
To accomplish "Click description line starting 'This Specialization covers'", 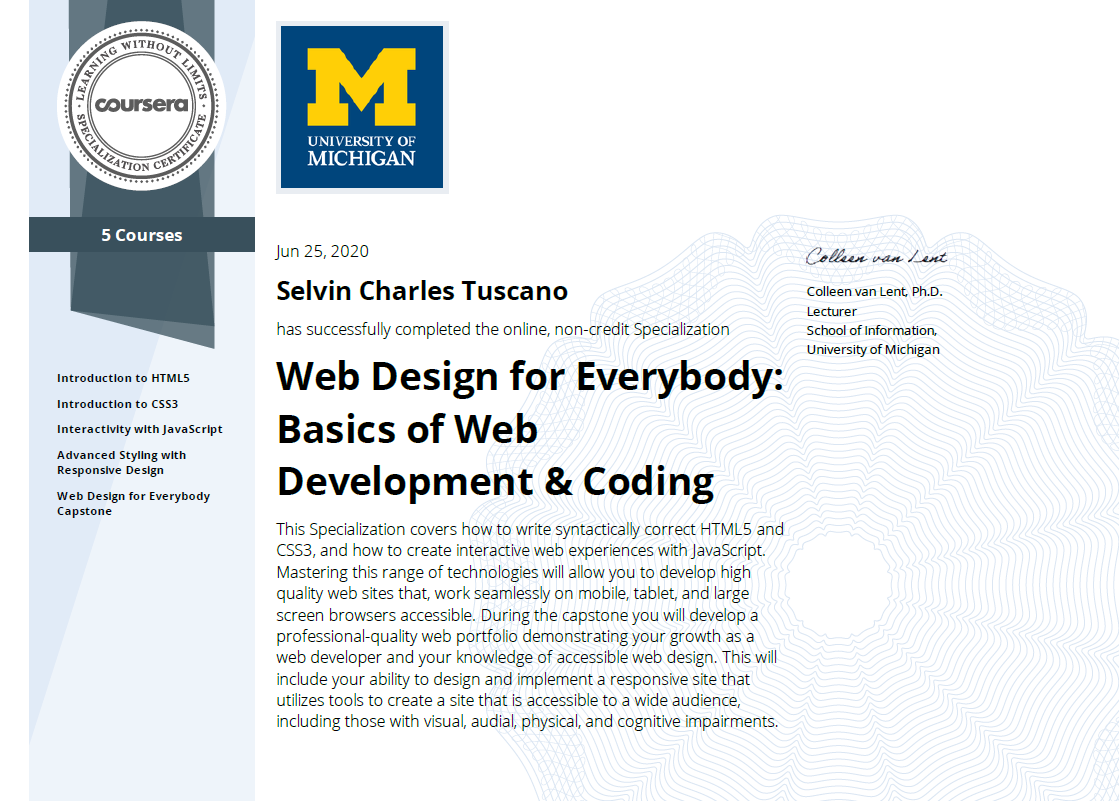I will [530, 529].
